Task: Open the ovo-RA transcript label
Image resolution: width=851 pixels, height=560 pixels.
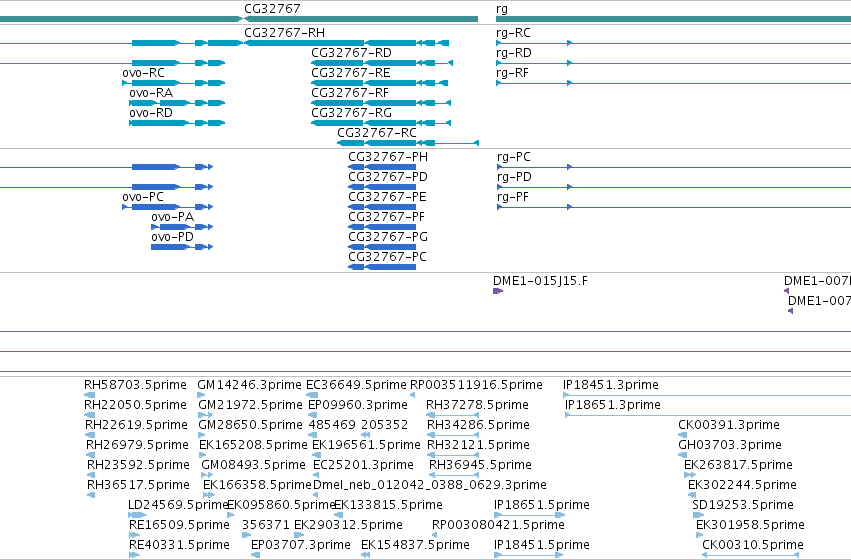Action: point(151,93)
